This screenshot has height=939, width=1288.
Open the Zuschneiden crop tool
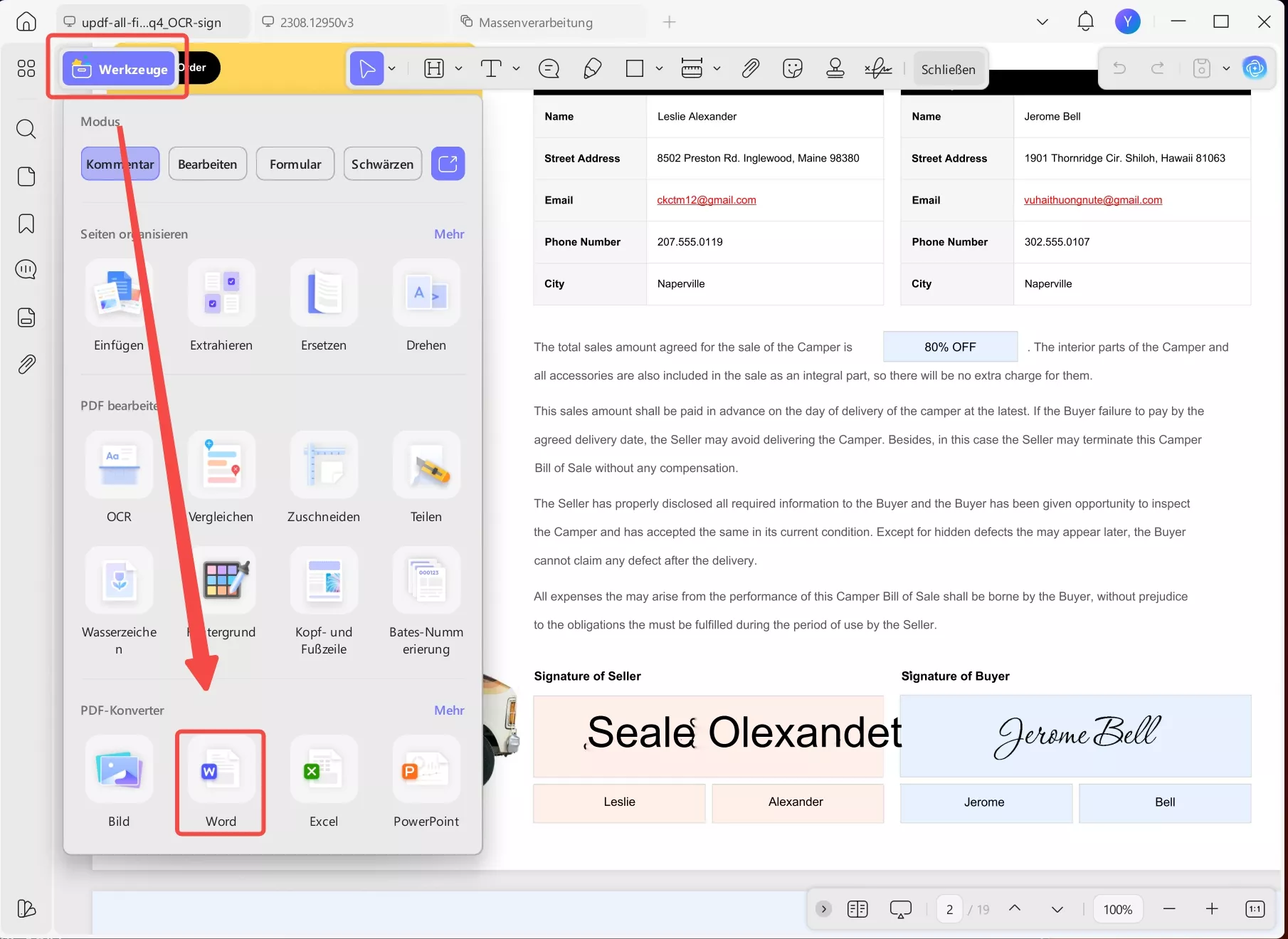[x=324, y=477]
